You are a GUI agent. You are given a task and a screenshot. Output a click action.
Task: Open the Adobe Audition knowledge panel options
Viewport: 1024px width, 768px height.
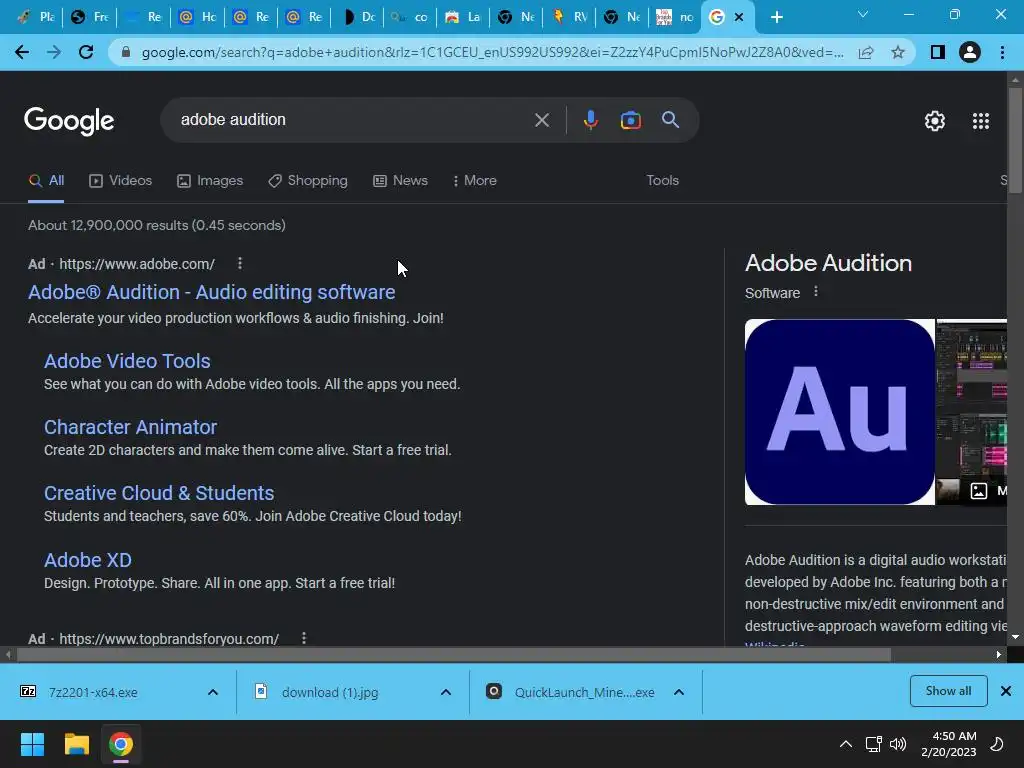point(816,292)
